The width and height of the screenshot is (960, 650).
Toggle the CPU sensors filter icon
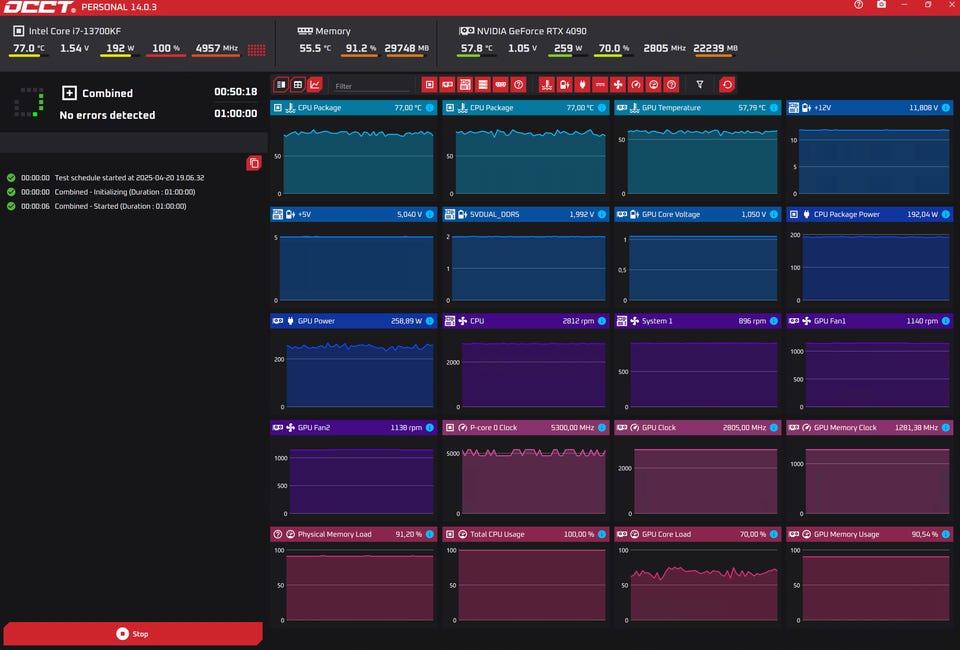click(x=429, y=85)
